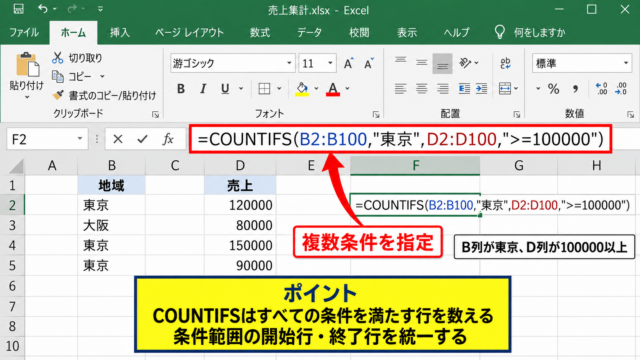Toggle the bottom align icon

pos(442,64)
